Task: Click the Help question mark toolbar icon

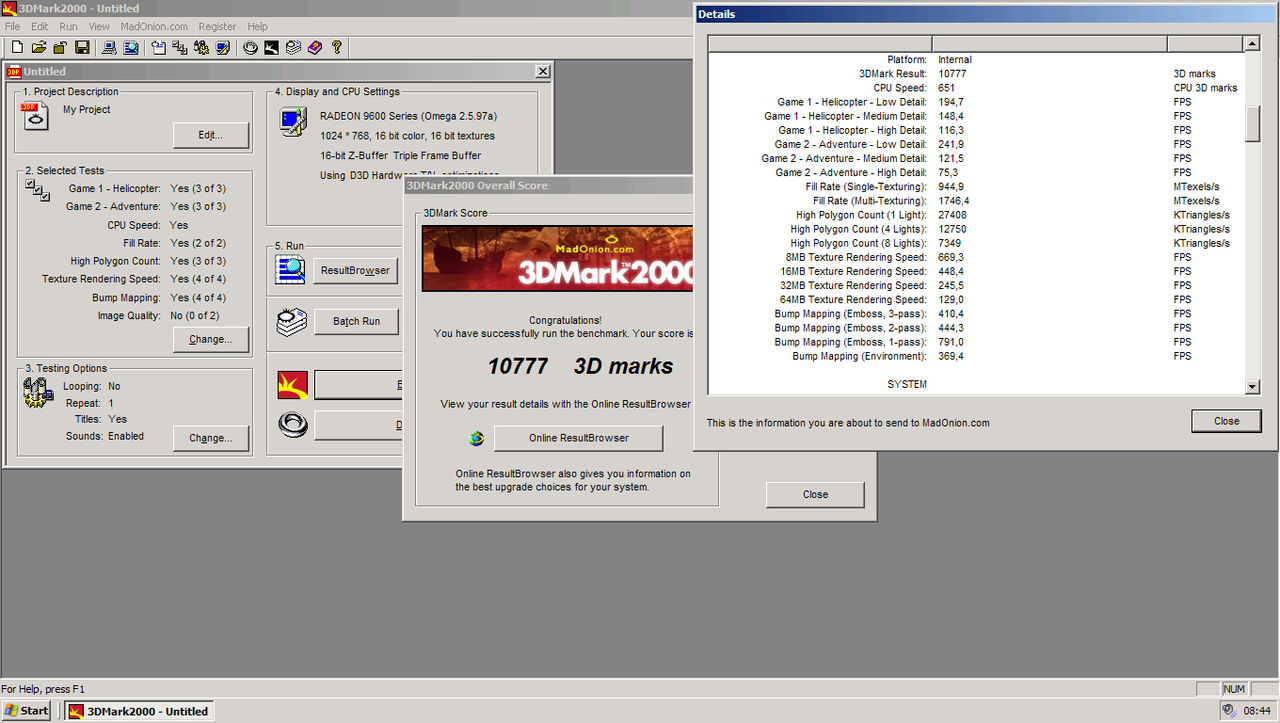Action: (336, 47)
